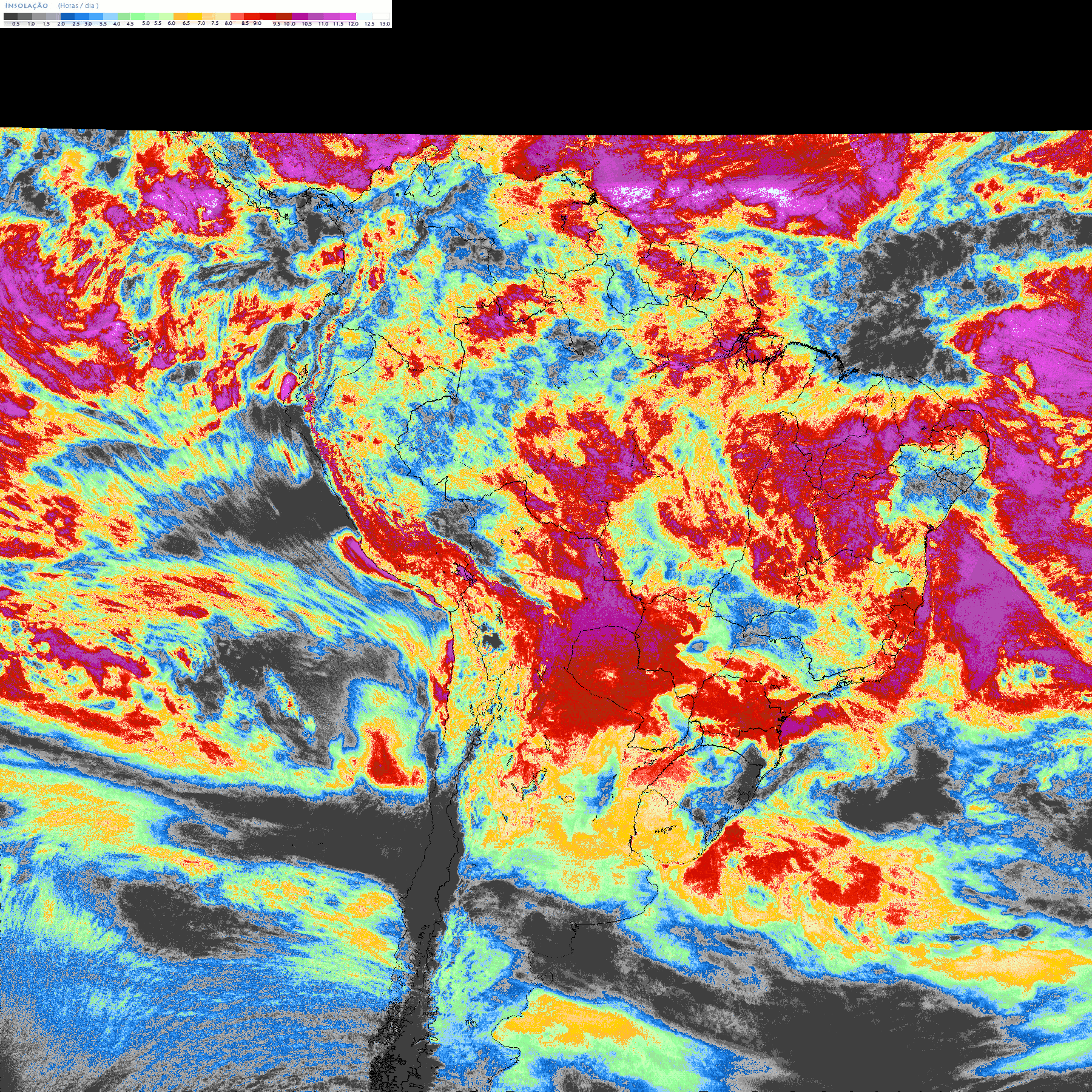The height and width of the screenshot is (1092, 1092).
Task: Click the 6.0 legend value
Action: 171,23
